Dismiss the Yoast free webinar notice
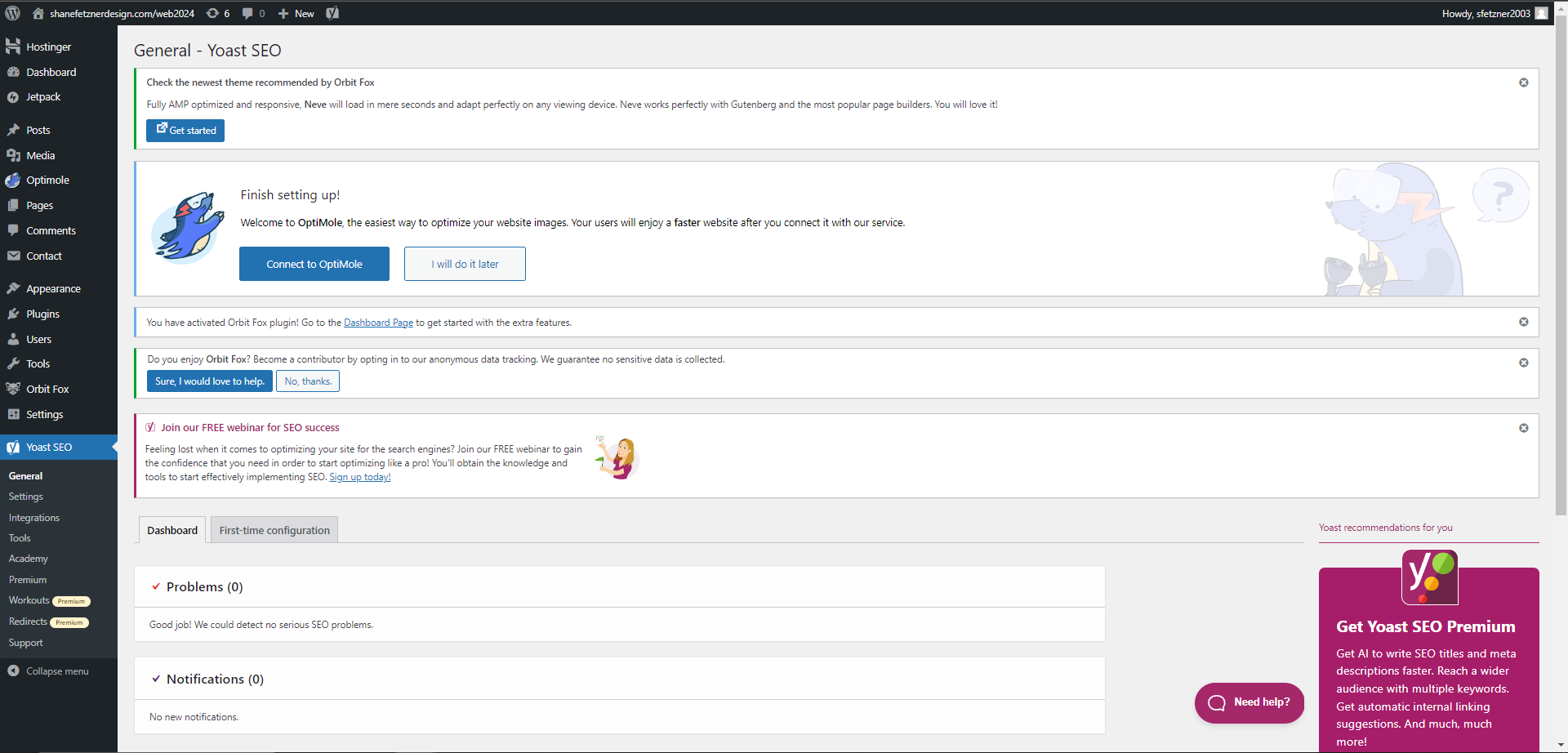 [x=1523, y=428]
